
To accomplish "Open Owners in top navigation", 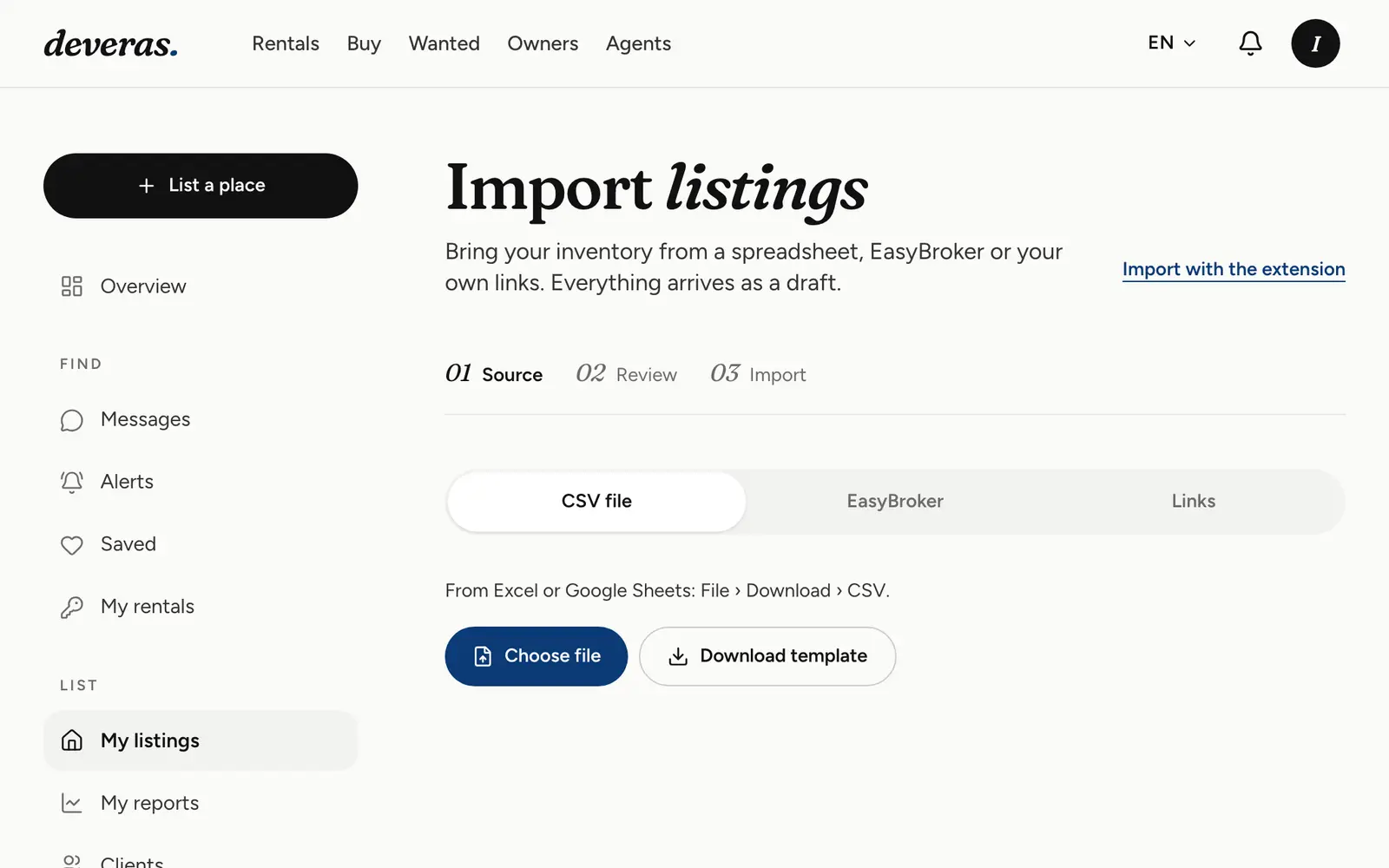I will coord(543,43).
